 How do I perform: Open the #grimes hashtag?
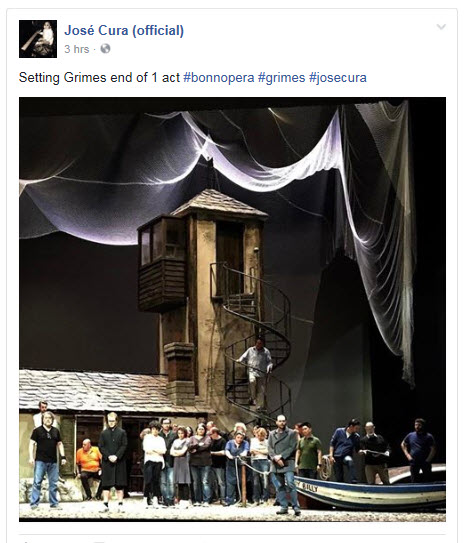click(x=281, y=77)
